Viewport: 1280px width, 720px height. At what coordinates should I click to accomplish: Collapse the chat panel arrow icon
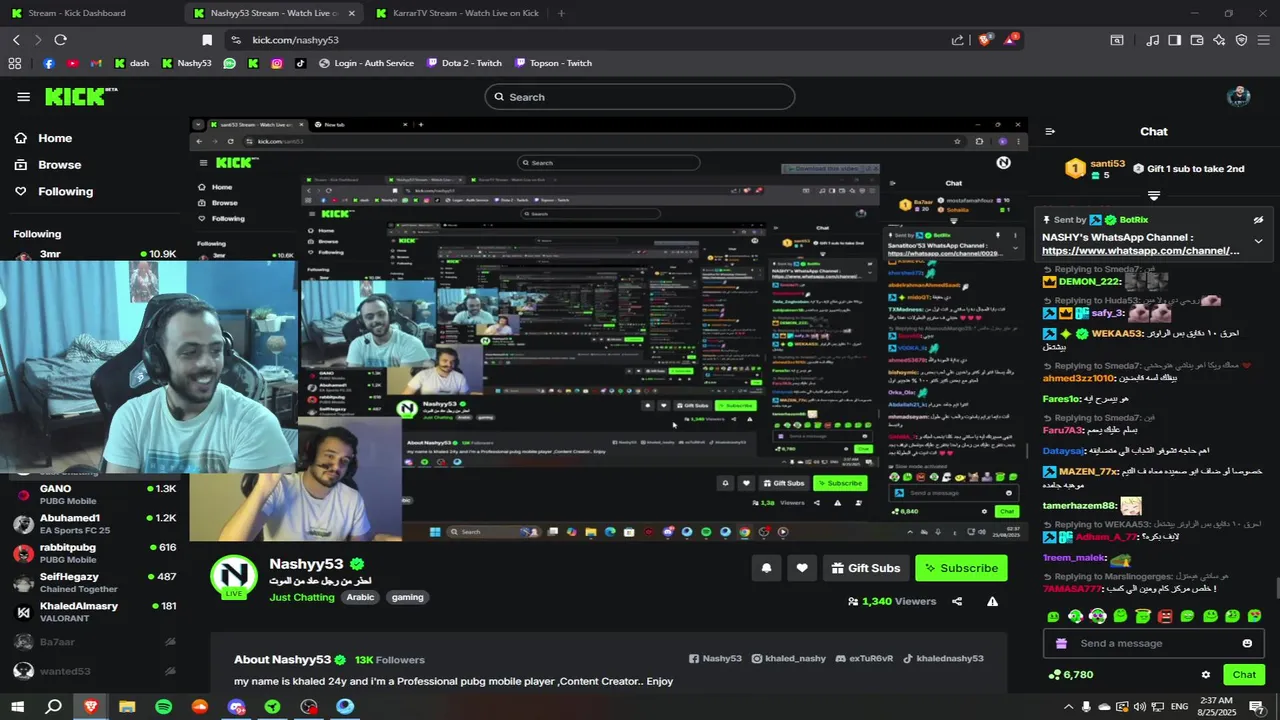1050,131
